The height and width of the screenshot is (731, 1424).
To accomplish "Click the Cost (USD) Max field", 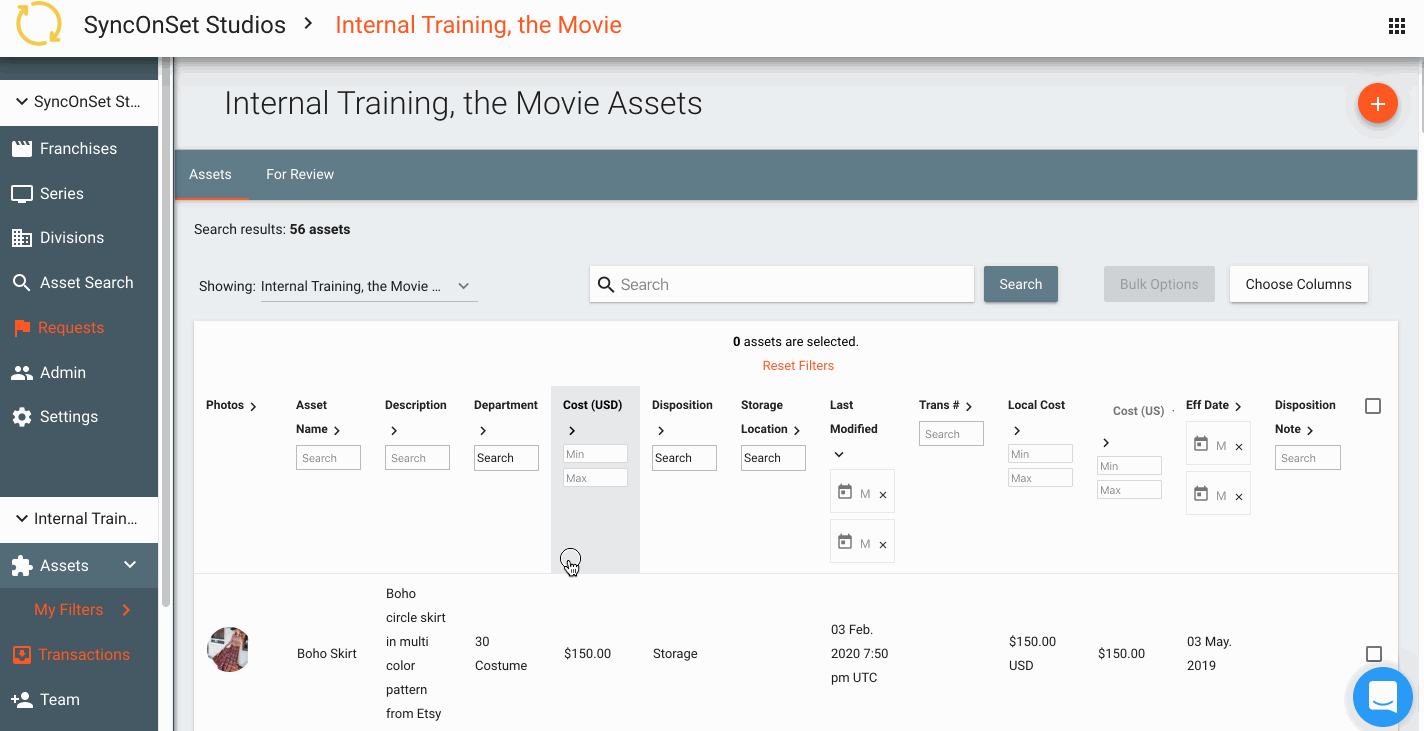I will pos(595,478).
